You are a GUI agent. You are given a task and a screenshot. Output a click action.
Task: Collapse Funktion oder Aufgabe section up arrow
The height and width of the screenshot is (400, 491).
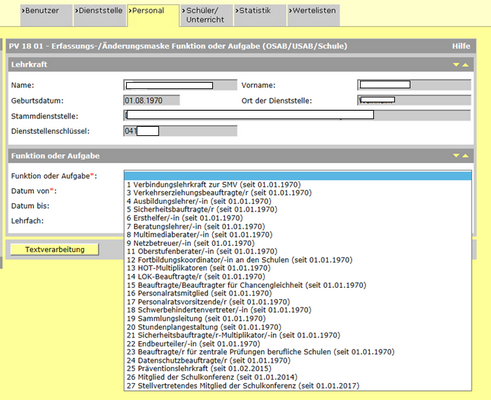pyautogui.click(x=465, y=156)
